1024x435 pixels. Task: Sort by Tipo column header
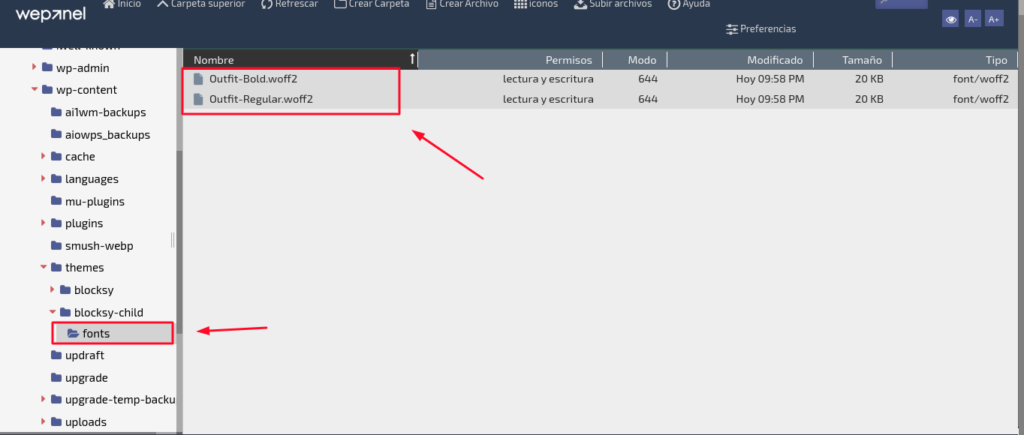pos(997,60)
